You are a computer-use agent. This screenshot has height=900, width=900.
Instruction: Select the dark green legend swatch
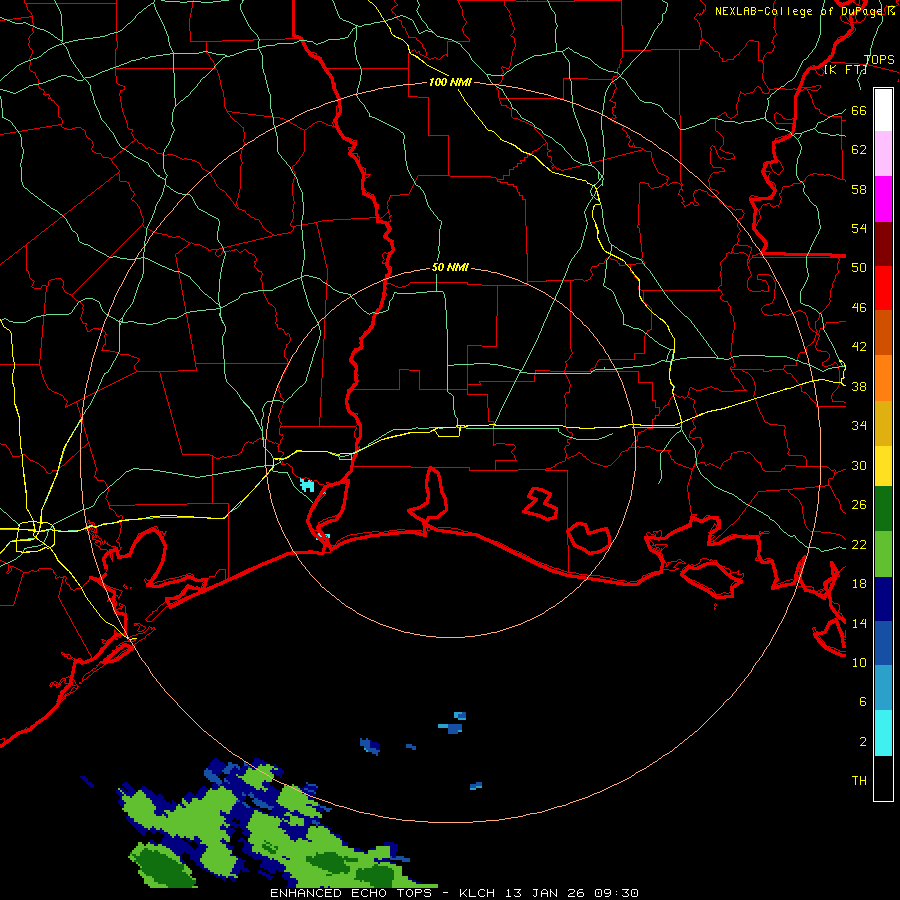(x=883, y=509)
